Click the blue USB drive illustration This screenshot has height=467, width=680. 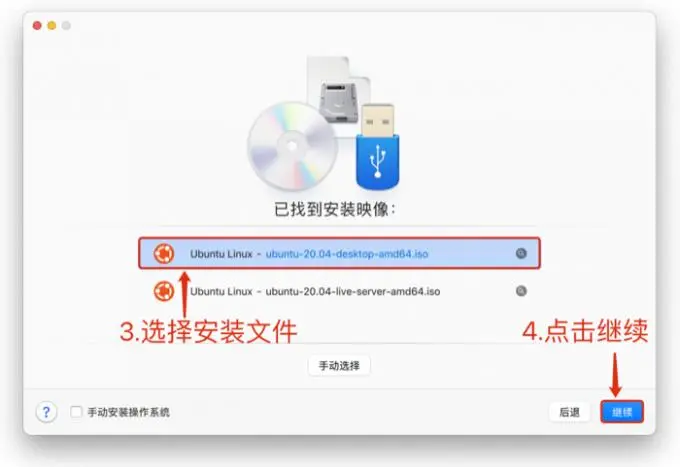point(378,147)
